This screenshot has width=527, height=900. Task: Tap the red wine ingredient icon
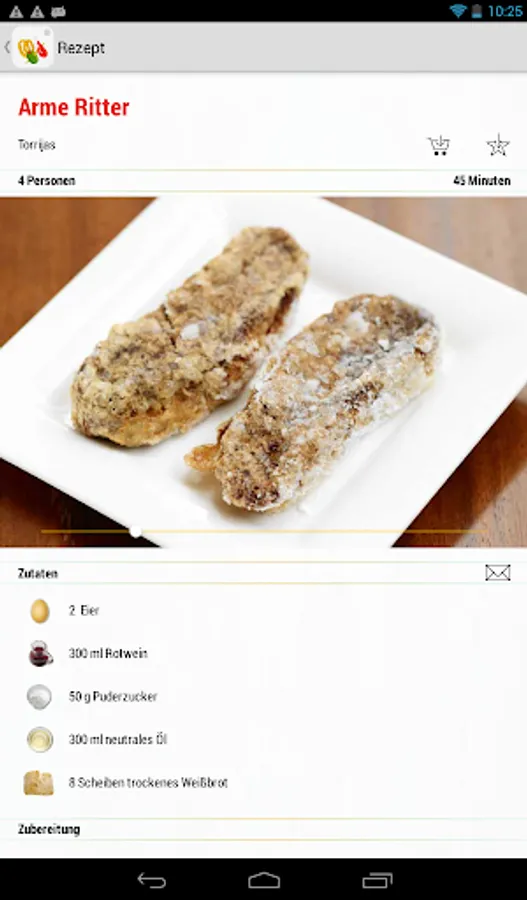(40, 653)
